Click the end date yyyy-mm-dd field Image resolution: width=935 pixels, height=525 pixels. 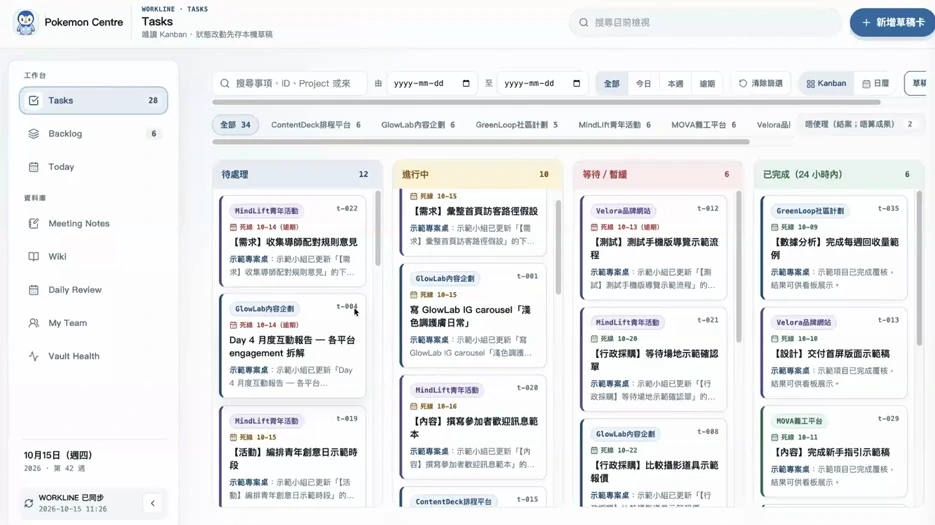pos(542,84)
